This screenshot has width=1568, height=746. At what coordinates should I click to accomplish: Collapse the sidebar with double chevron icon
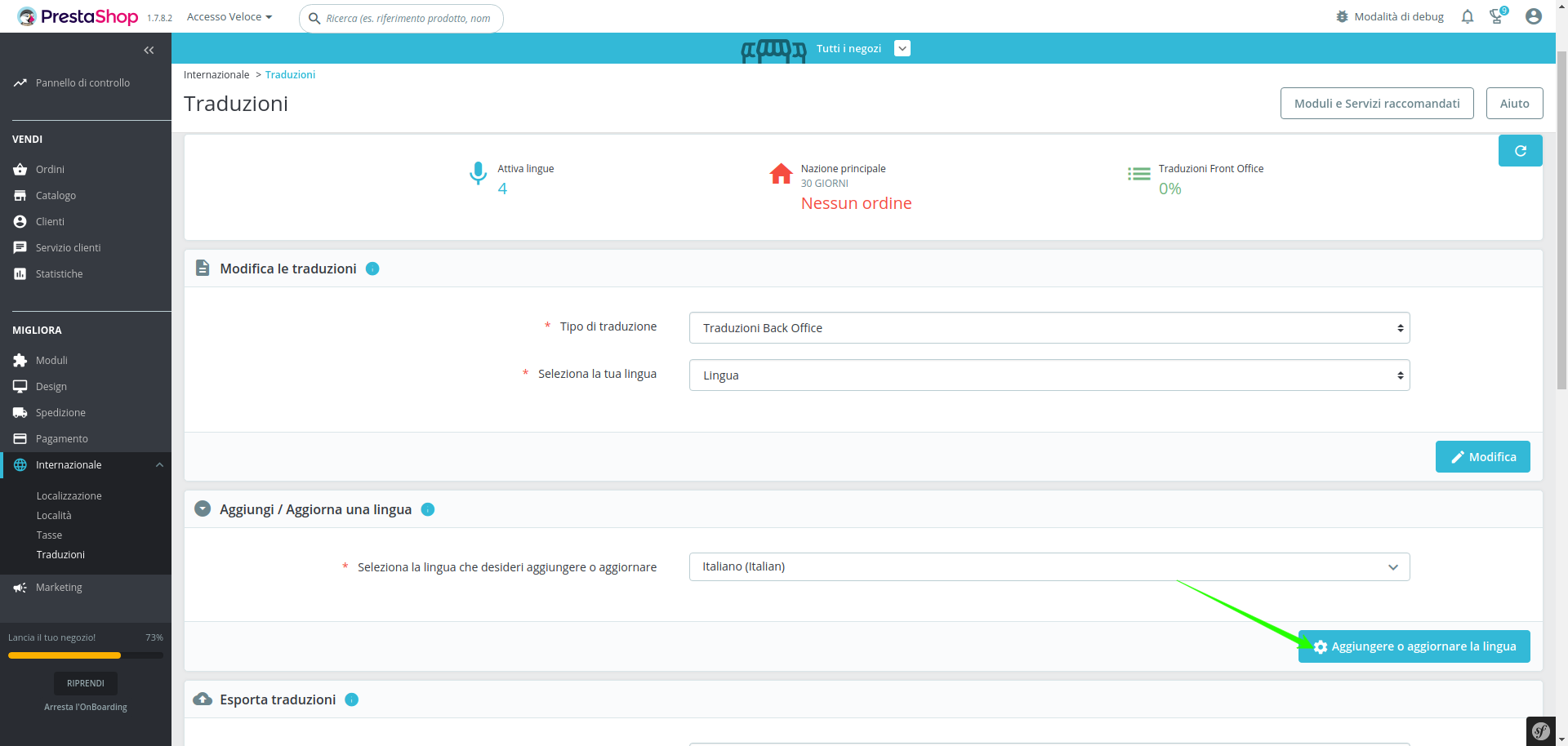(x=149, y=51)
